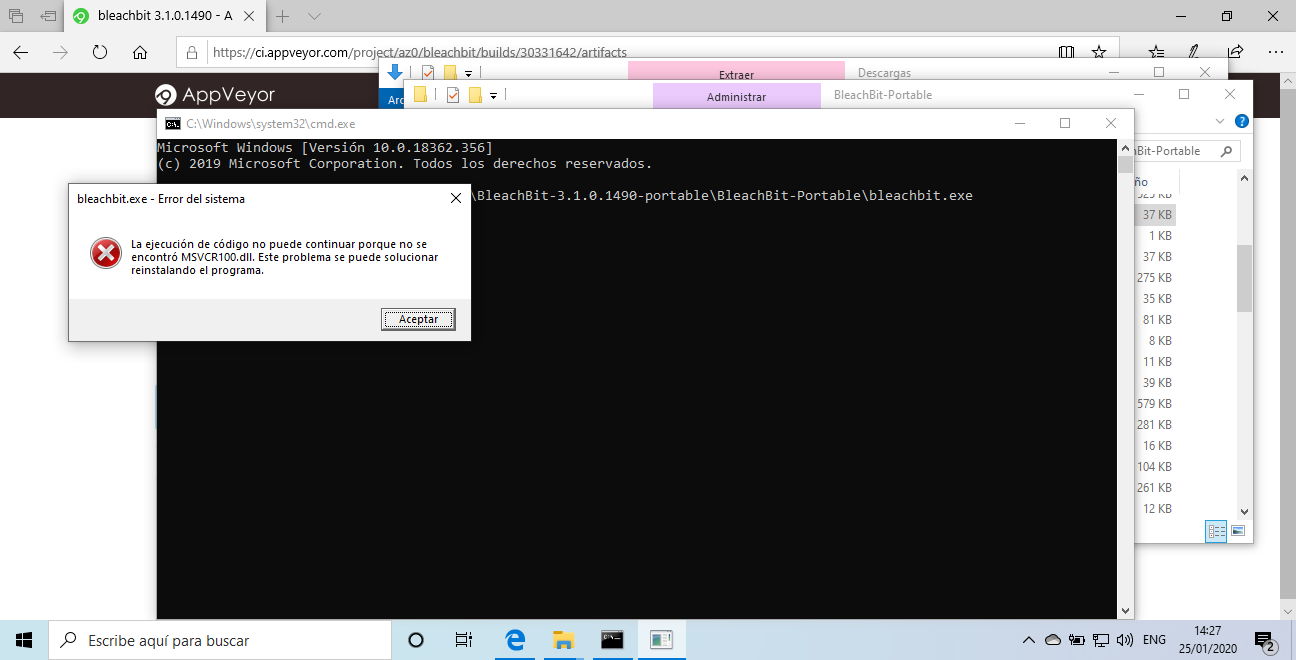Open Edge from the taskbar
The image size is (1296, 660).
pos(516,640)
